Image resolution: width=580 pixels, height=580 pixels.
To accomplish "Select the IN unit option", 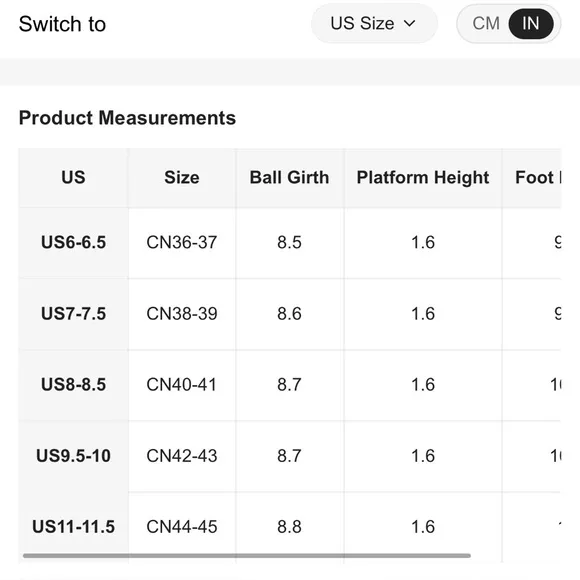I will click(530, 24).
